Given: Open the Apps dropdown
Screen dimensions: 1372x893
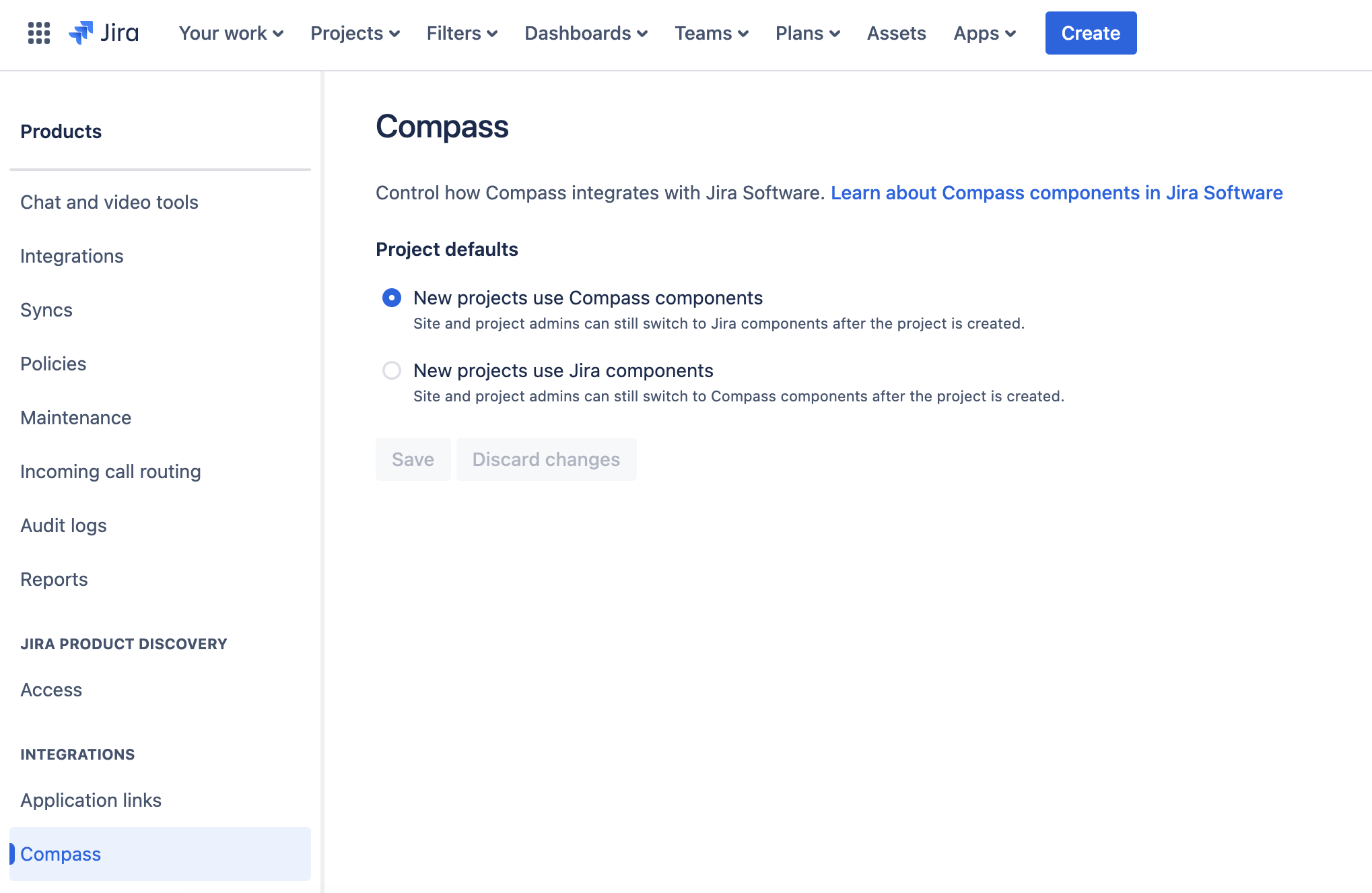Looking at the screenshot, I should pyautogui.click(x=984, y=33).
